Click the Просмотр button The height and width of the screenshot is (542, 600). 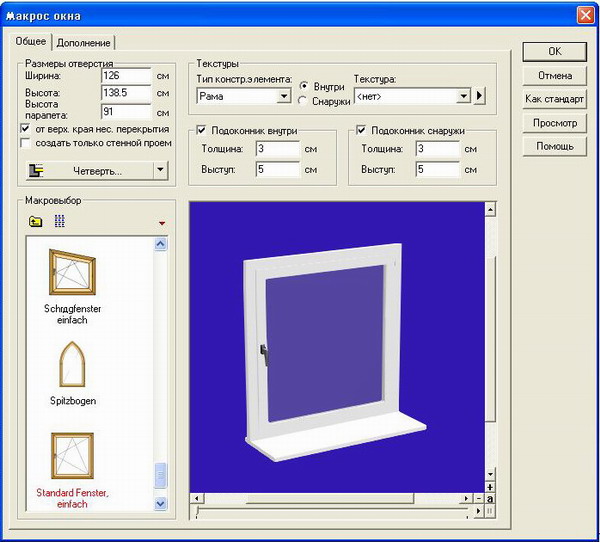click(x=553, y=123)
